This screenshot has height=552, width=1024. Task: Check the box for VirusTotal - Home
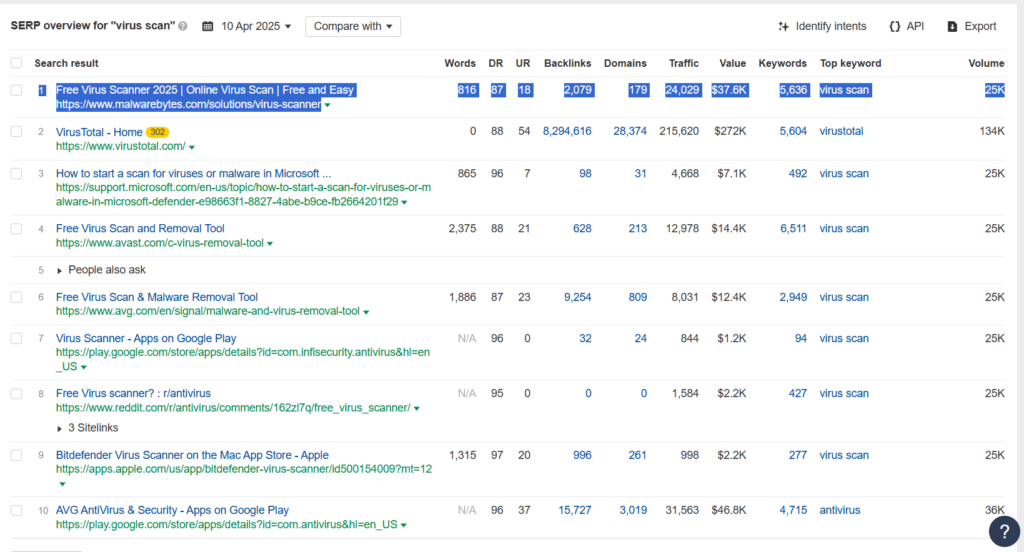(x=16, y=131)
